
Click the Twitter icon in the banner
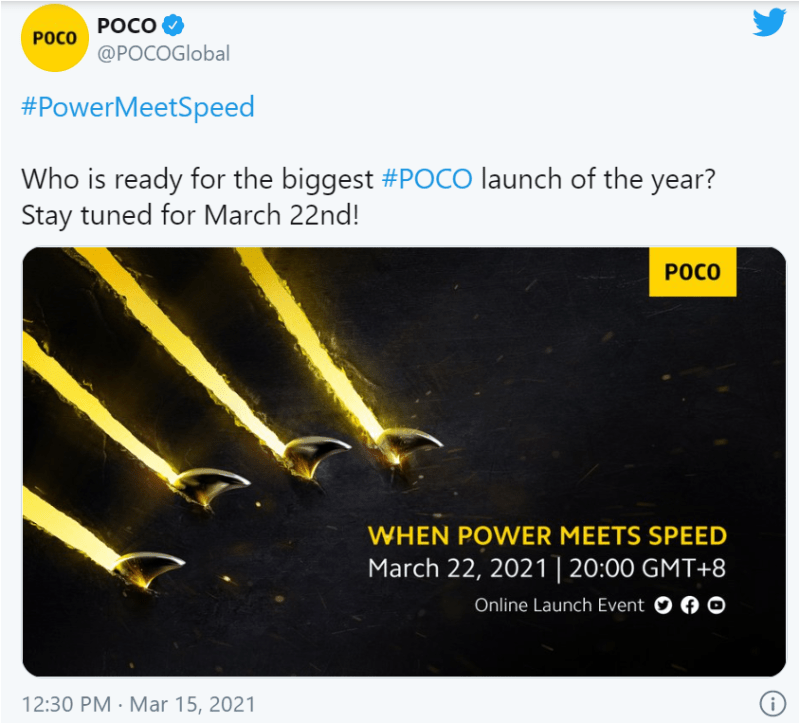coord(662,605)
